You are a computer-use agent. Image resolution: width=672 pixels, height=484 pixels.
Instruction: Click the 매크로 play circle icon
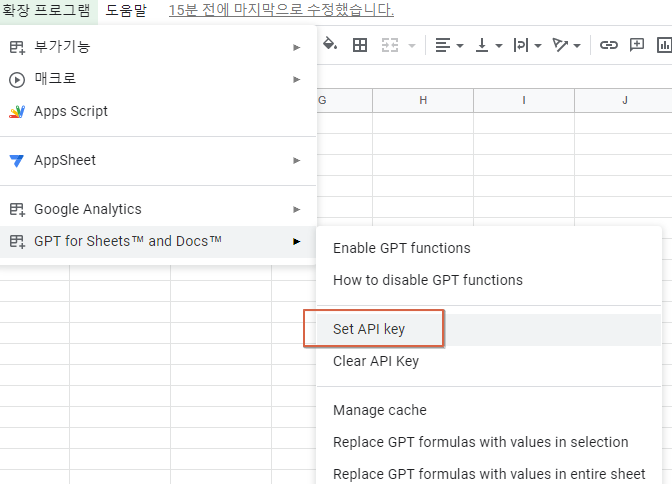[17, 80]
